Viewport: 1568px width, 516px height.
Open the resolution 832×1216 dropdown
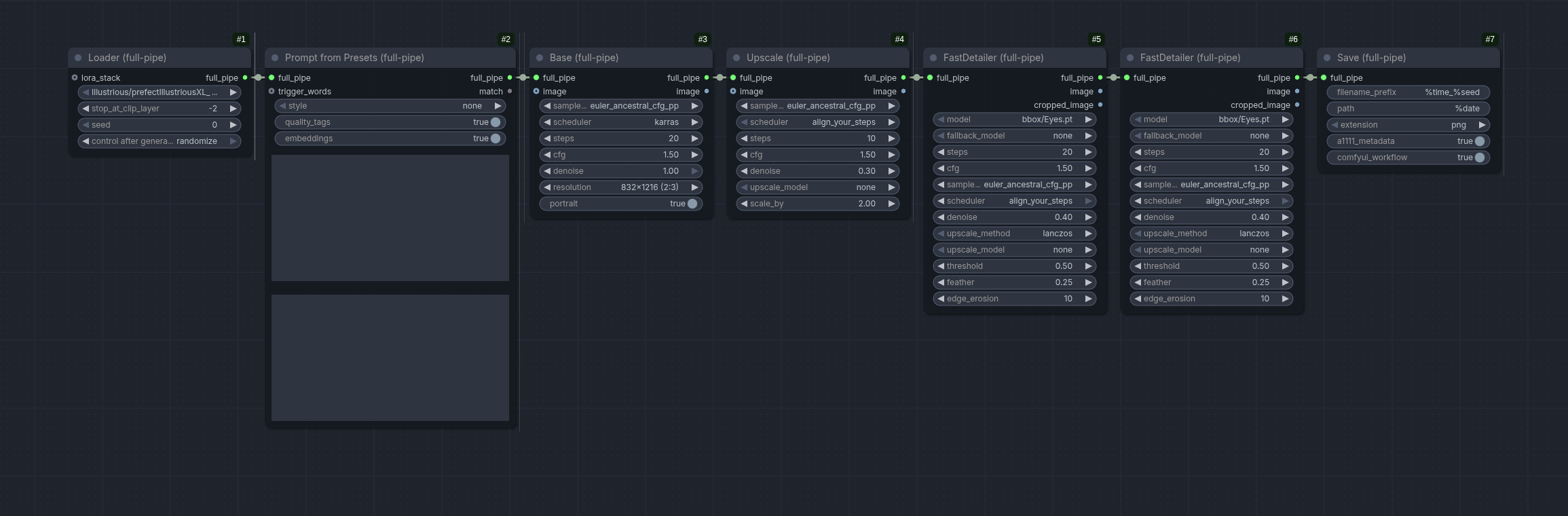[x=621, y=187]
